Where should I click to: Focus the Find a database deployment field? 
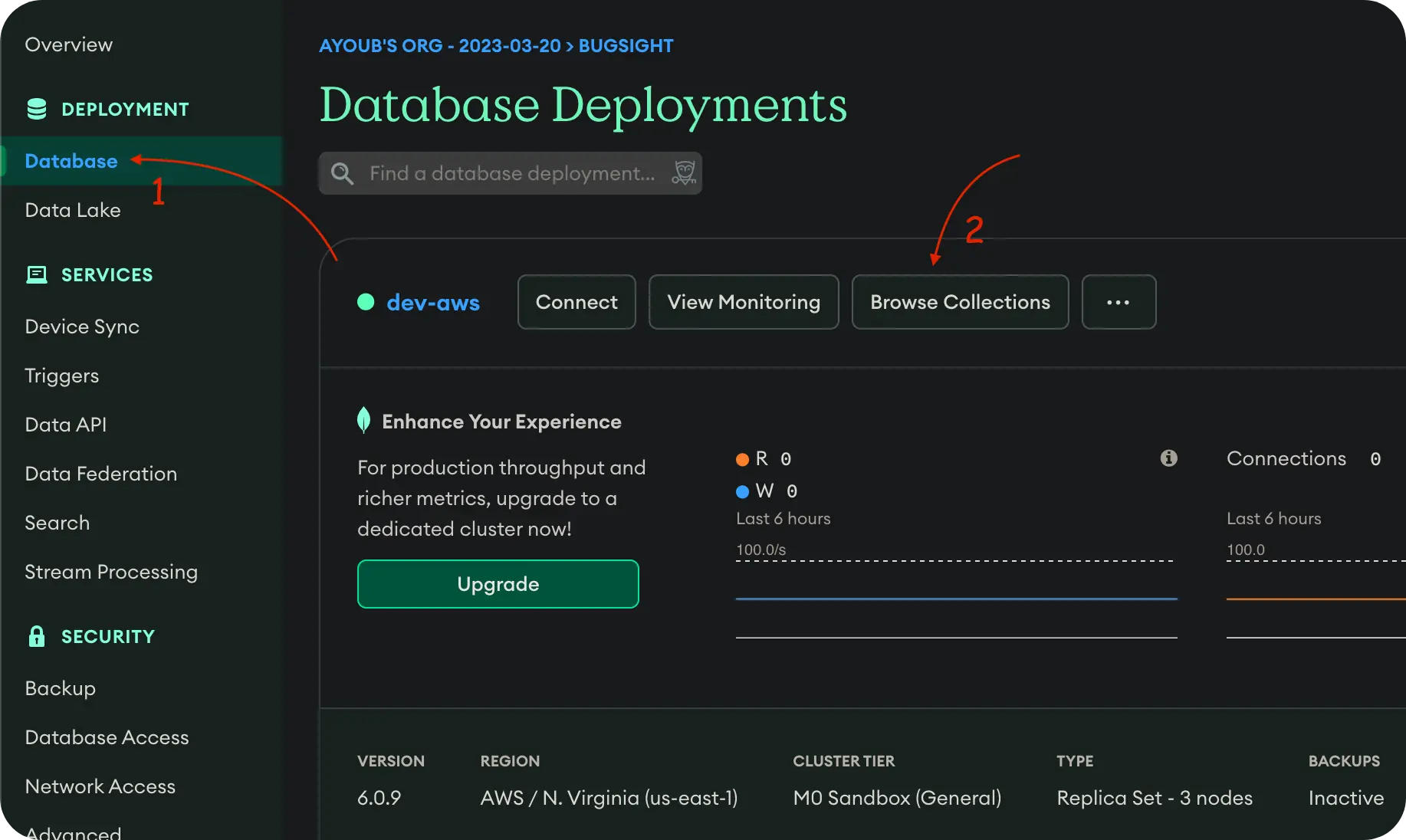pyautogui.click(x=511, y=173)
